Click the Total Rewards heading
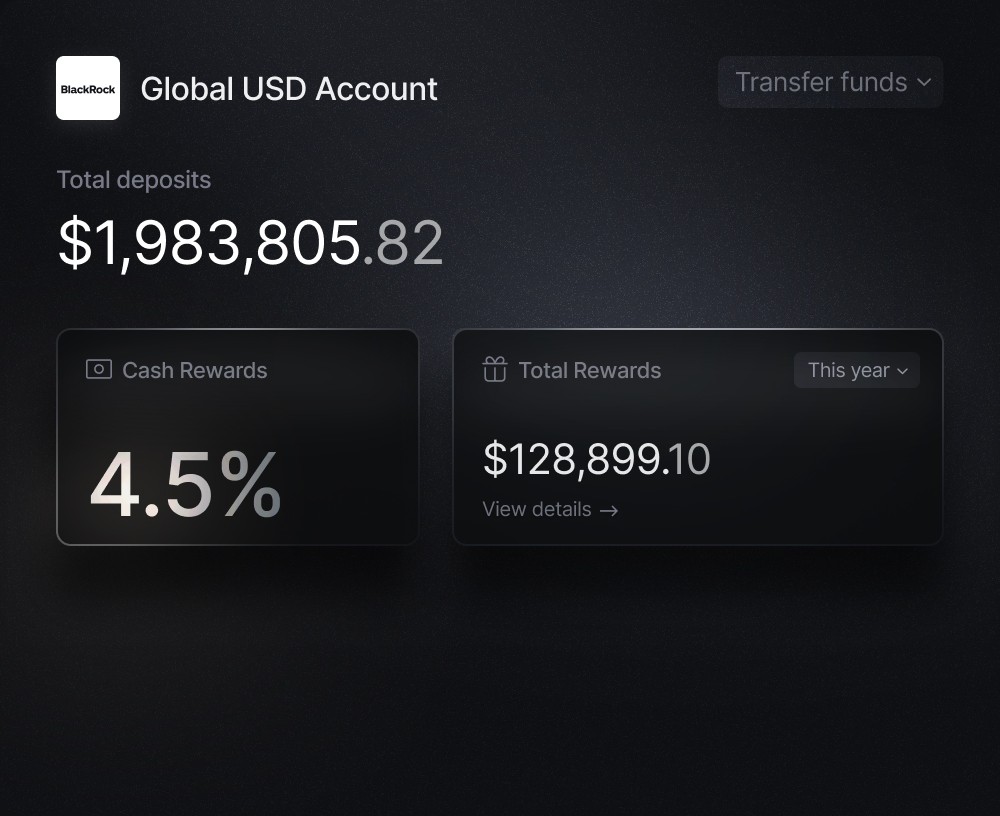 tap(589, 370)
